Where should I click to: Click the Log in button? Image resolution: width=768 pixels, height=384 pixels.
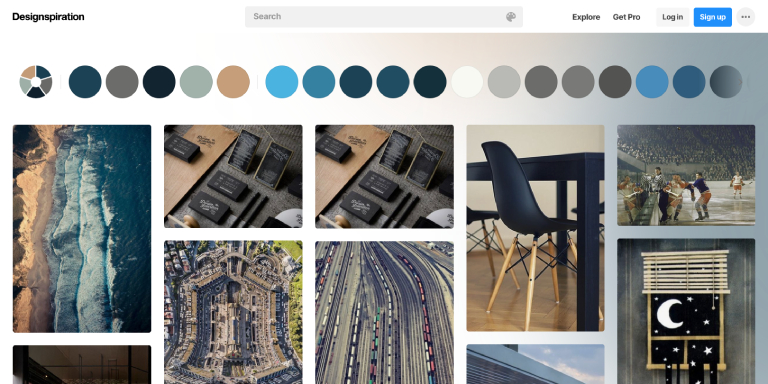tap(672, 17)
